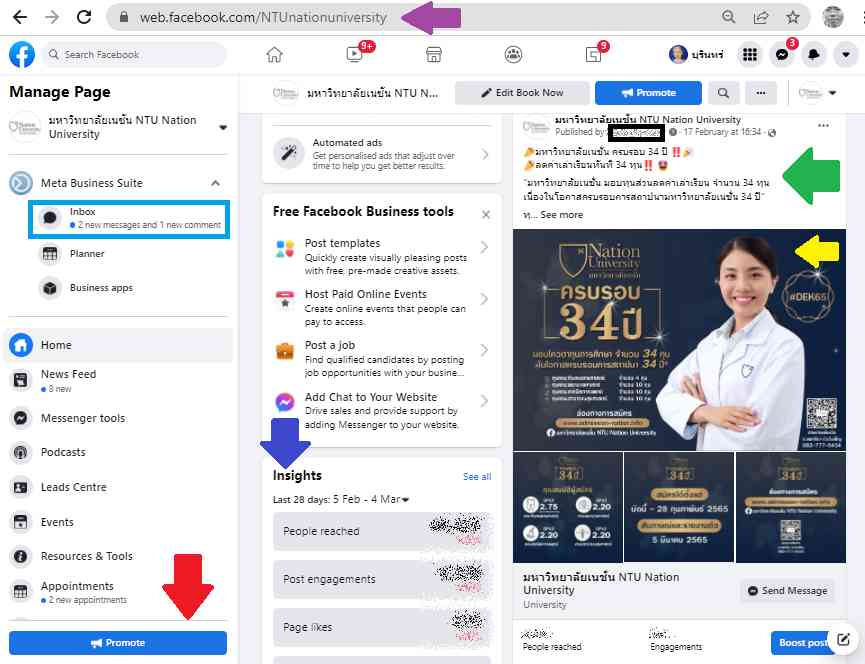This screenshot has width=865, height=664.
Task: Close the Free Facebook Business tools panel
Action: (486, 214)
